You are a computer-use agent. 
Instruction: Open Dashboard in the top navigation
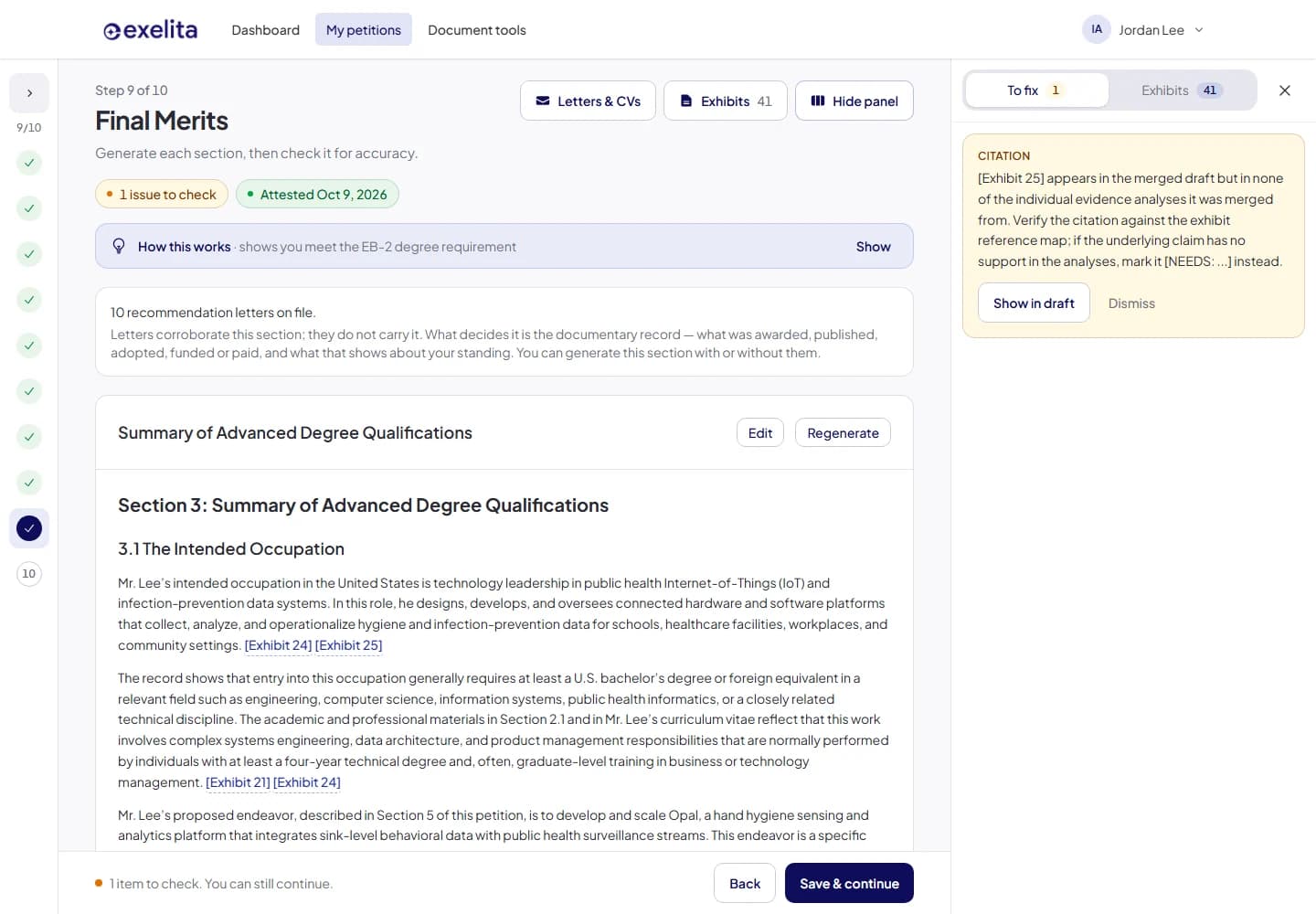coord(266,30)
